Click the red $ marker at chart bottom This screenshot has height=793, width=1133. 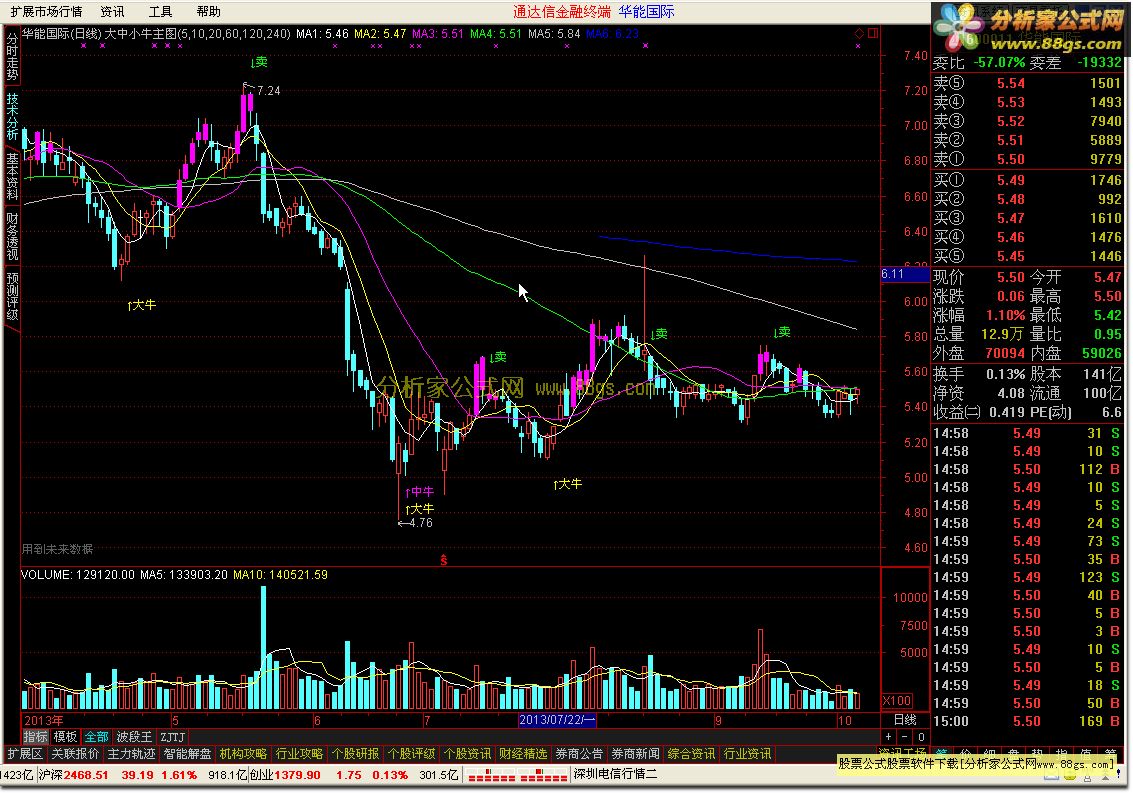click(444, 560)
